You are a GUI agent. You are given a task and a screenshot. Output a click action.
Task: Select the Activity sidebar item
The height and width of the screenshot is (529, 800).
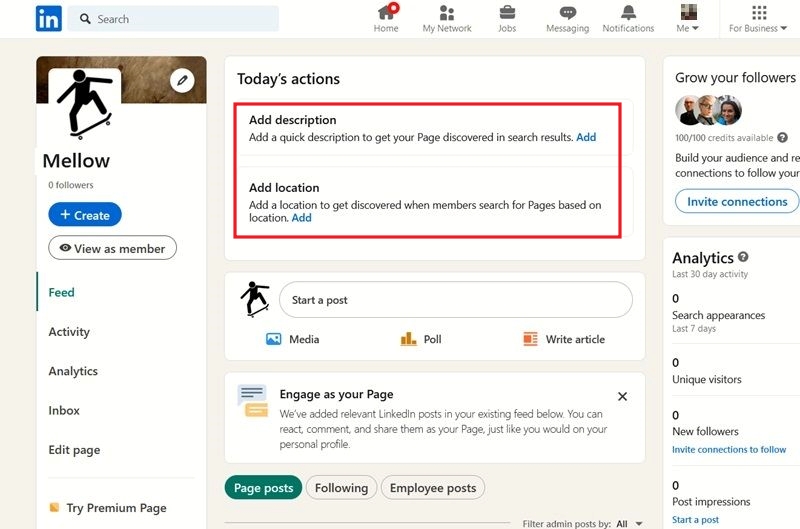coord(69,332)
